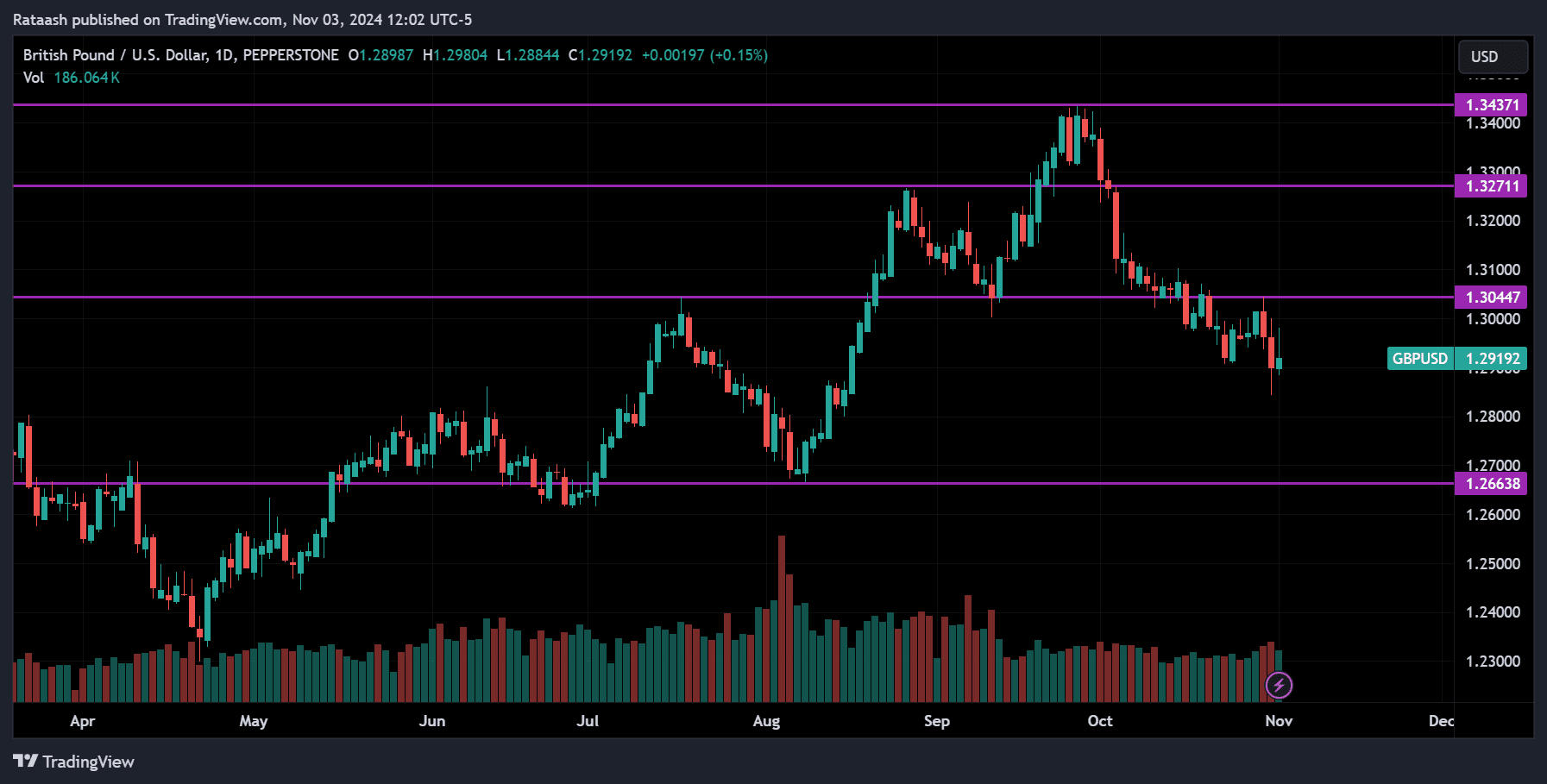Click the TradingView logo at bottom left

(74, 762)
